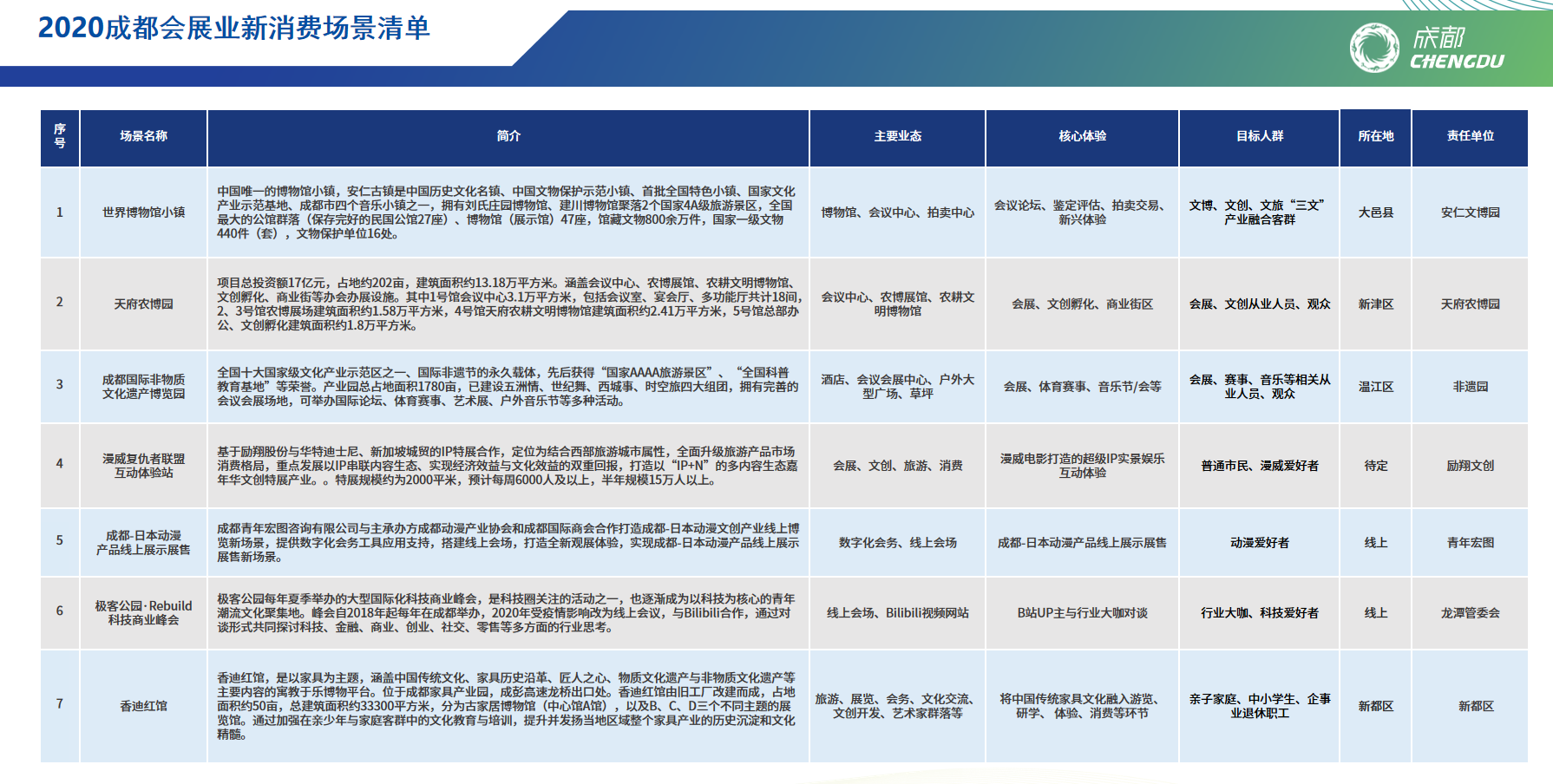Viewport: 1553px width, 784px height.
Task: Select the cell 天府农博园 in 场景名称 column
Action: click(x=144, y=304)
